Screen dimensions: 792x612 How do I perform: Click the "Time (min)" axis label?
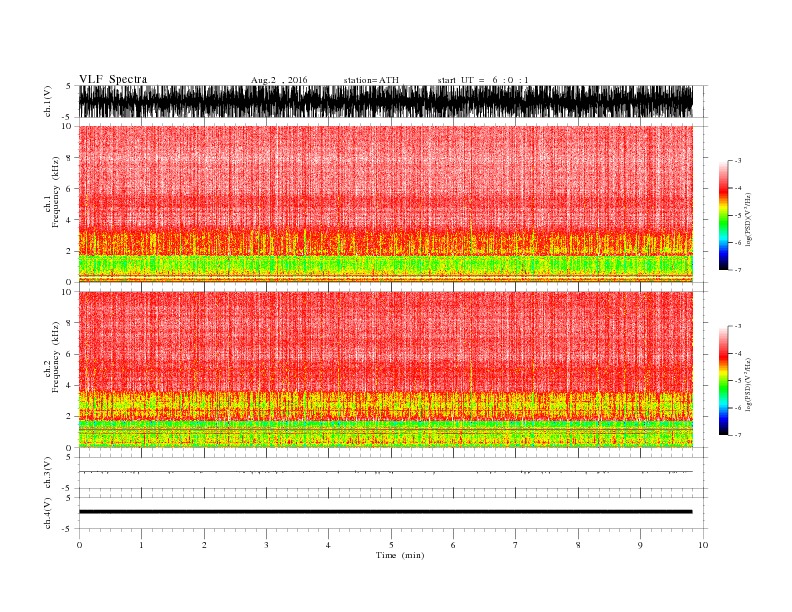(x=400, y=555)
